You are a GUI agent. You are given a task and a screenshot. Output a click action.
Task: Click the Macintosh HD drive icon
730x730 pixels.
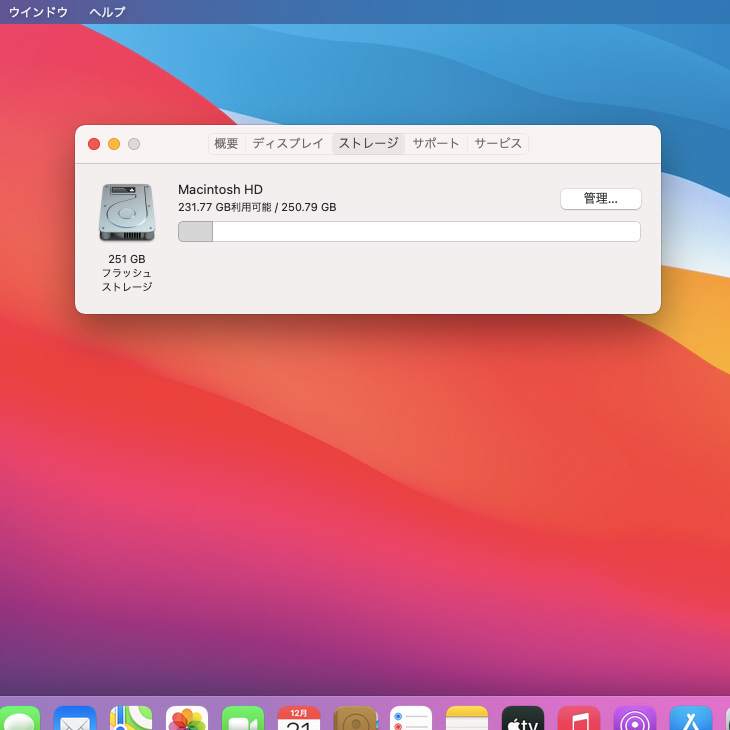127,212
